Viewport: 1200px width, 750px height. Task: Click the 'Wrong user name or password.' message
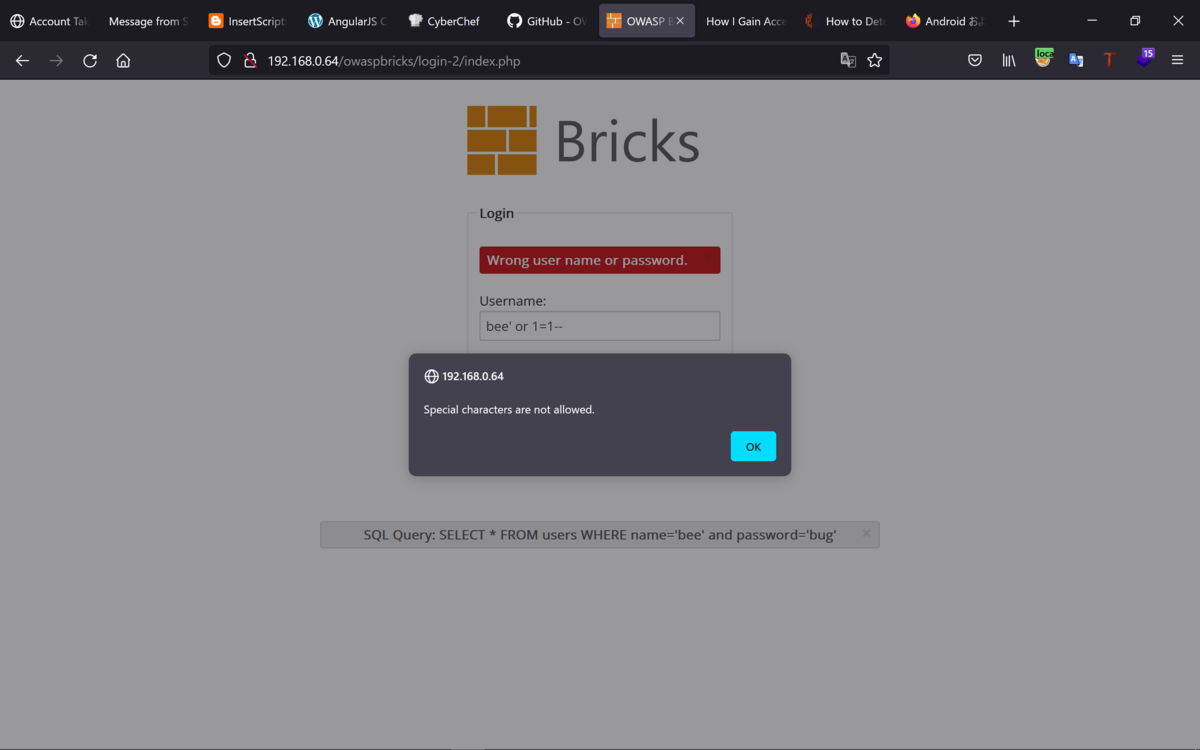(600, 260)
